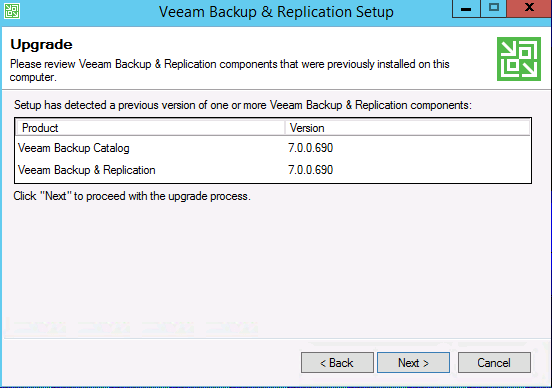
Task: Sort by the Version column header
Action: (407, 128)
